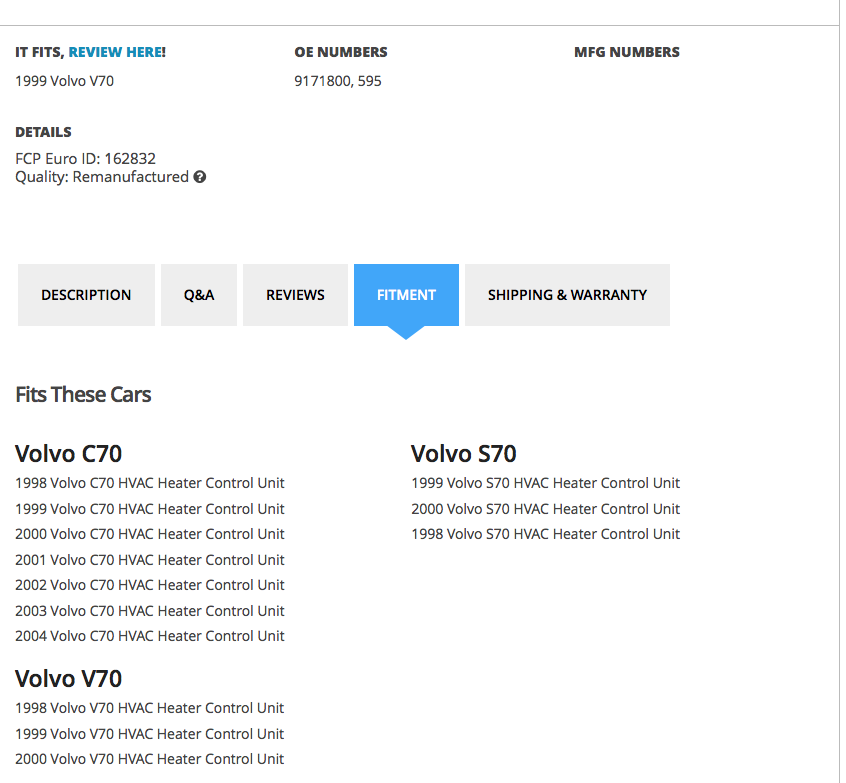The image size is (846, 783).
Task: Select 2000 Volvo S70 HVAC Heater Control Unit
Action: pos(545,509)
